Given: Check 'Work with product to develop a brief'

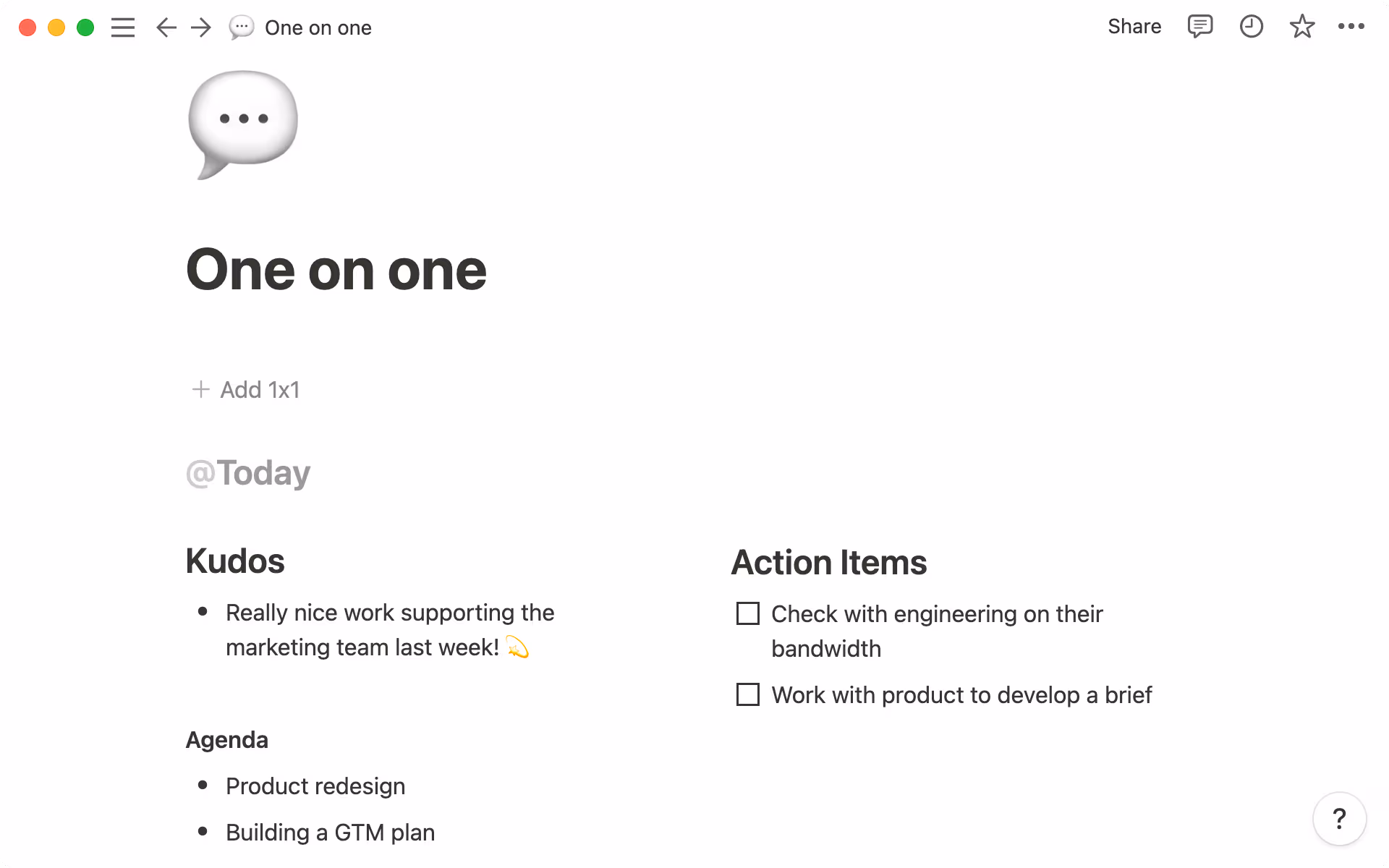Looking at the screenshot, I should 748,694.
